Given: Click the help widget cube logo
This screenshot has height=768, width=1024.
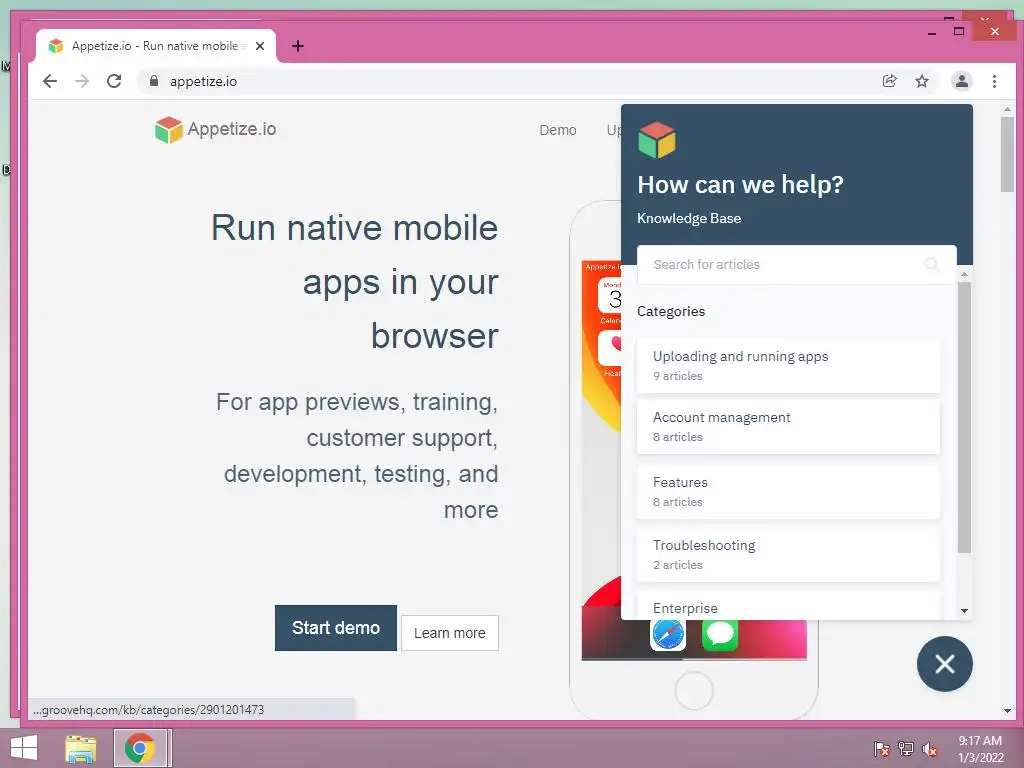Looking at the screenshot, I should [x=656, y=140].
